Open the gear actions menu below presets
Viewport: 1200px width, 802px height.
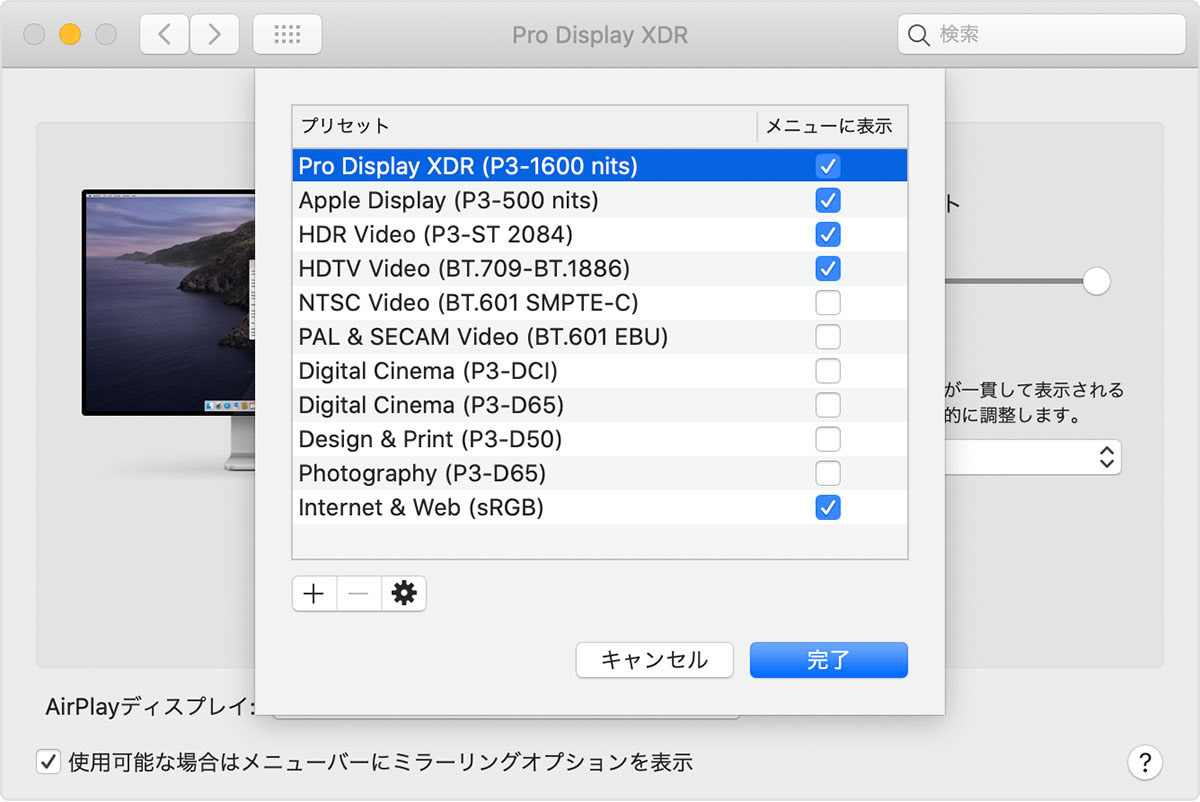(x=404, y=594)
